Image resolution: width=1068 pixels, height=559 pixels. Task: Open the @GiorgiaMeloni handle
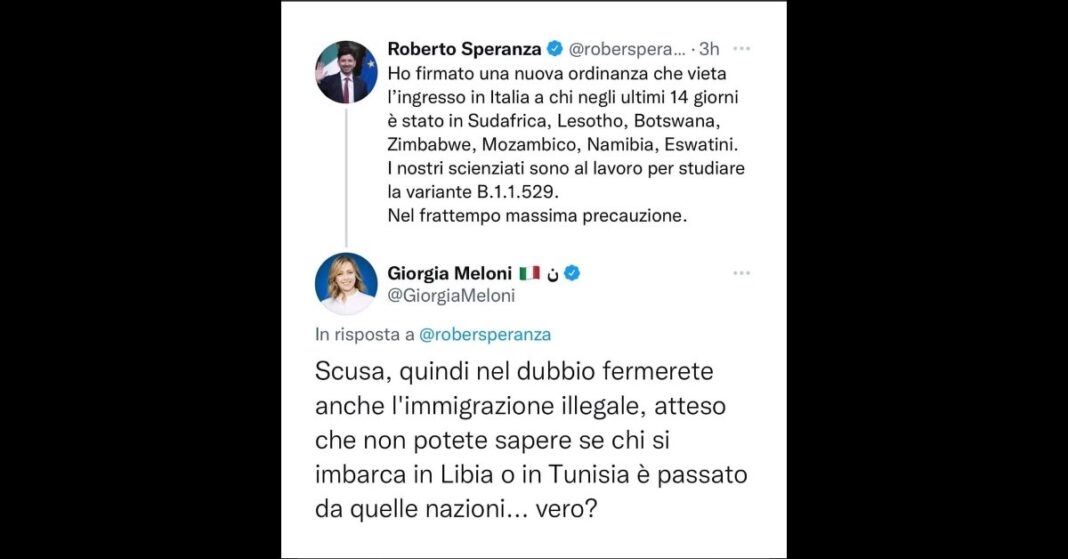[x=451, y=296]
